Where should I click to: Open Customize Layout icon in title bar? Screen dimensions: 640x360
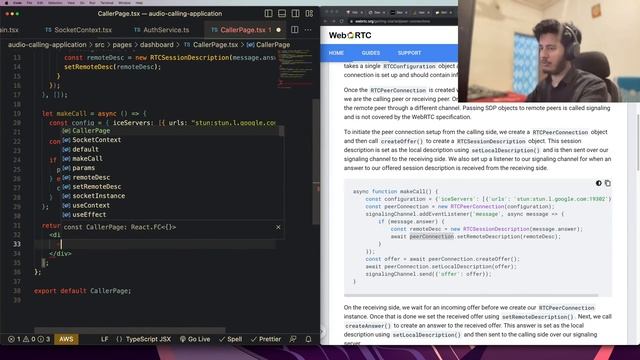click(x=309, y=13)
